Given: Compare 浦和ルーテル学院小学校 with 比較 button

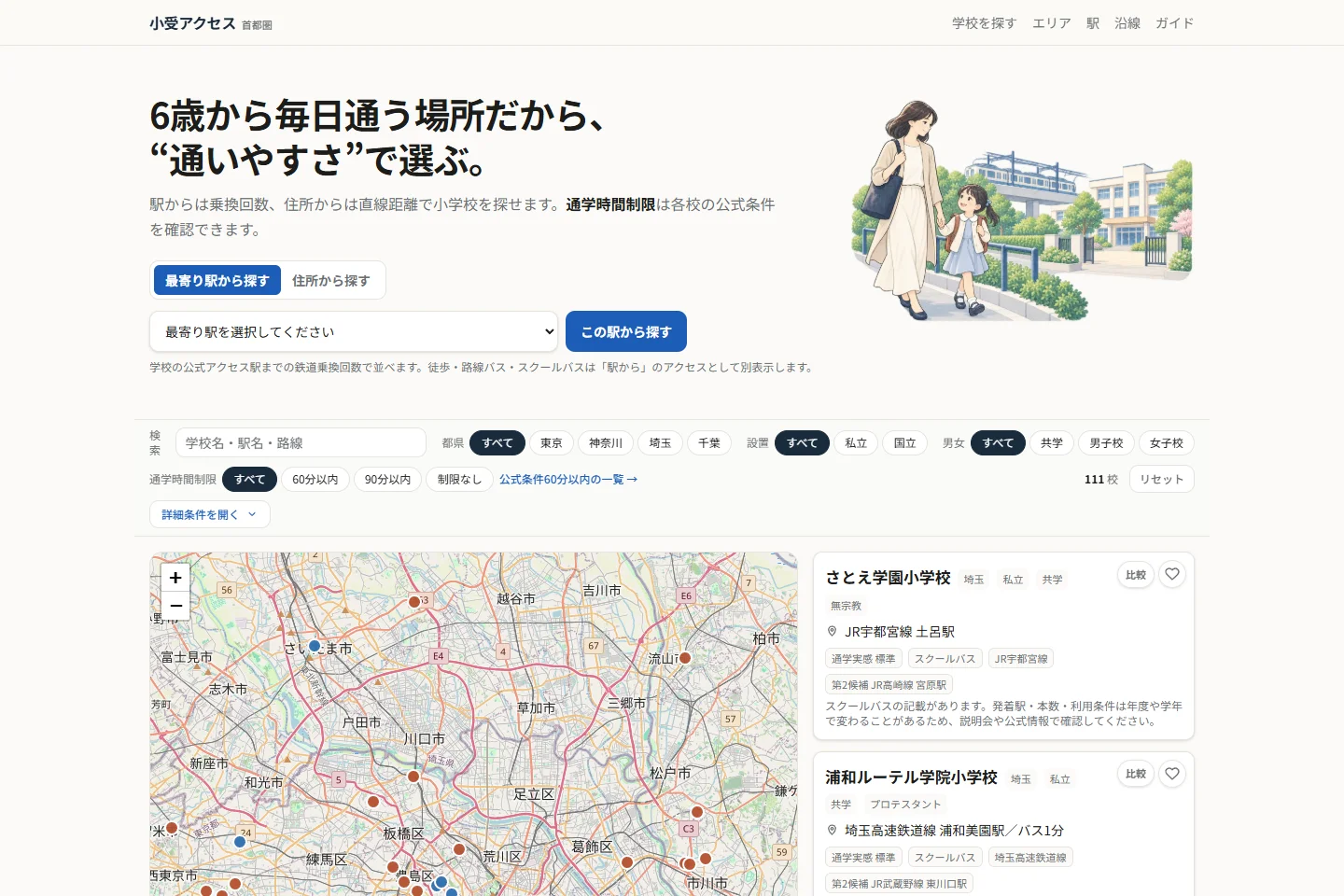Looking at the screenshot, I should pos(1136,774).
